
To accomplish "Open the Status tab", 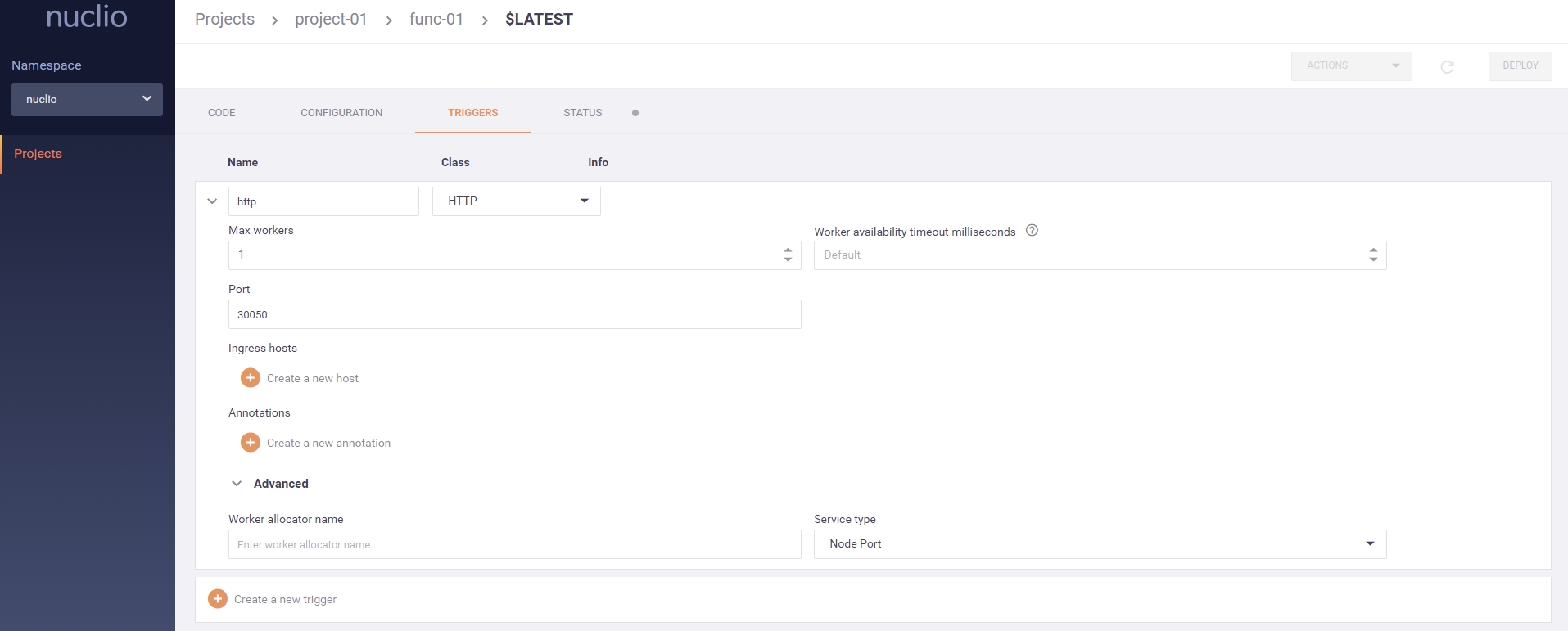I will 582,113.
